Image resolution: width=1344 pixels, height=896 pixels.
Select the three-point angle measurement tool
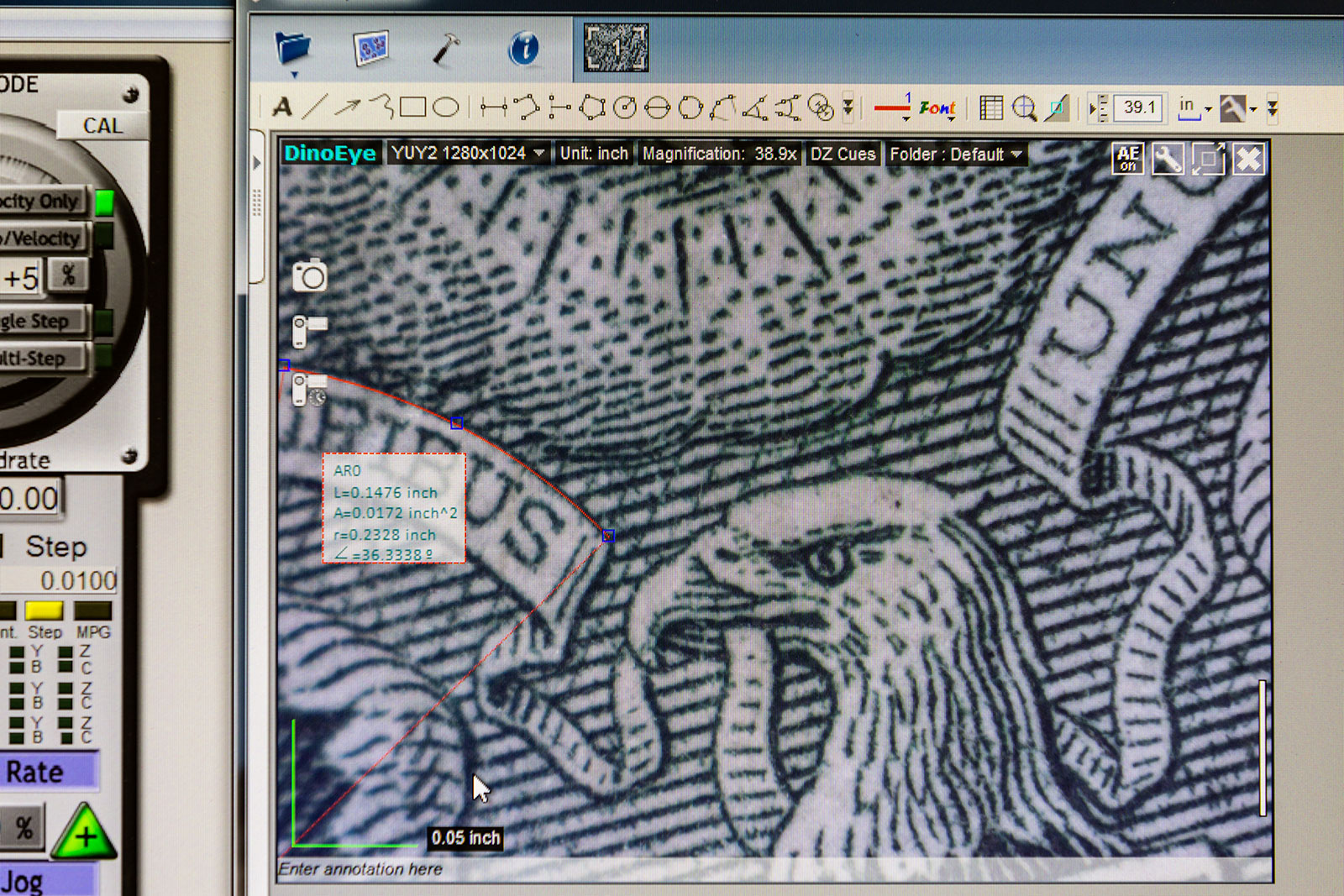(x=755, y=107)
